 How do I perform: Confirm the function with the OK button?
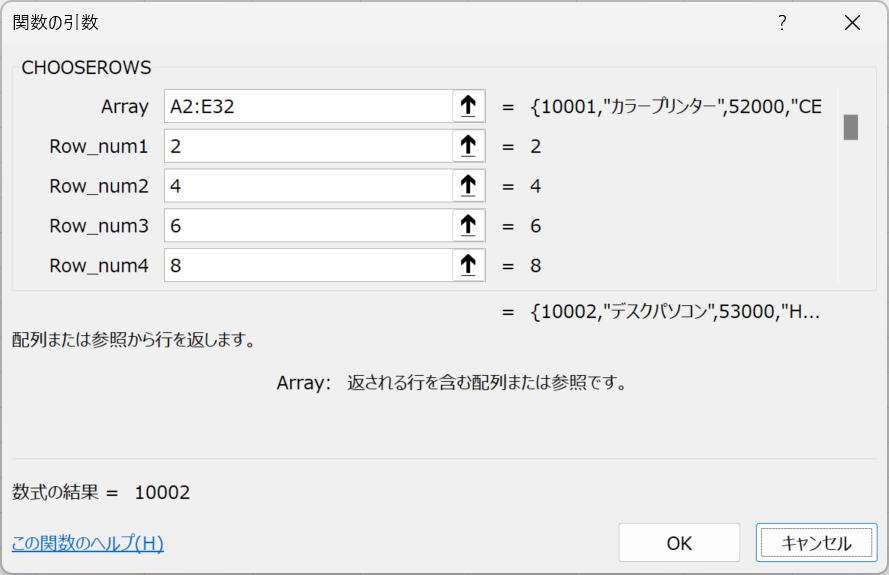tap(679, 543)
